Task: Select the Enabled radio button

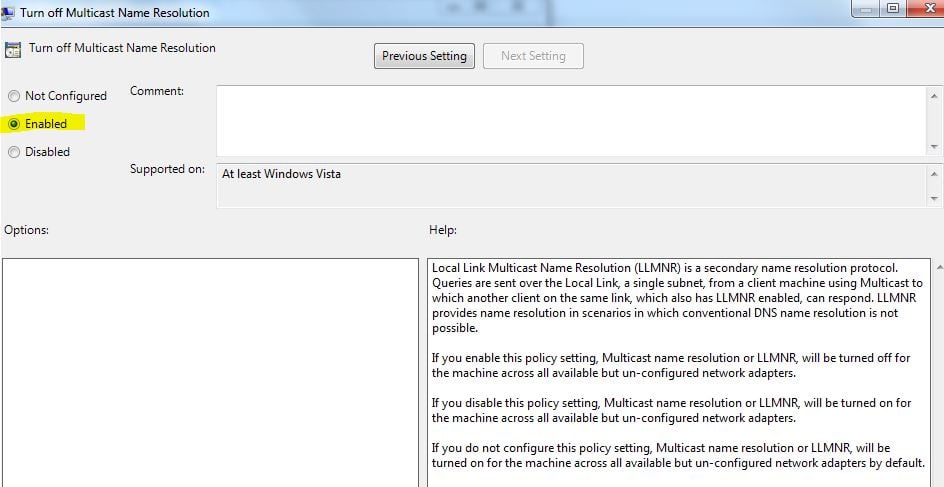Action: (14, 124)
